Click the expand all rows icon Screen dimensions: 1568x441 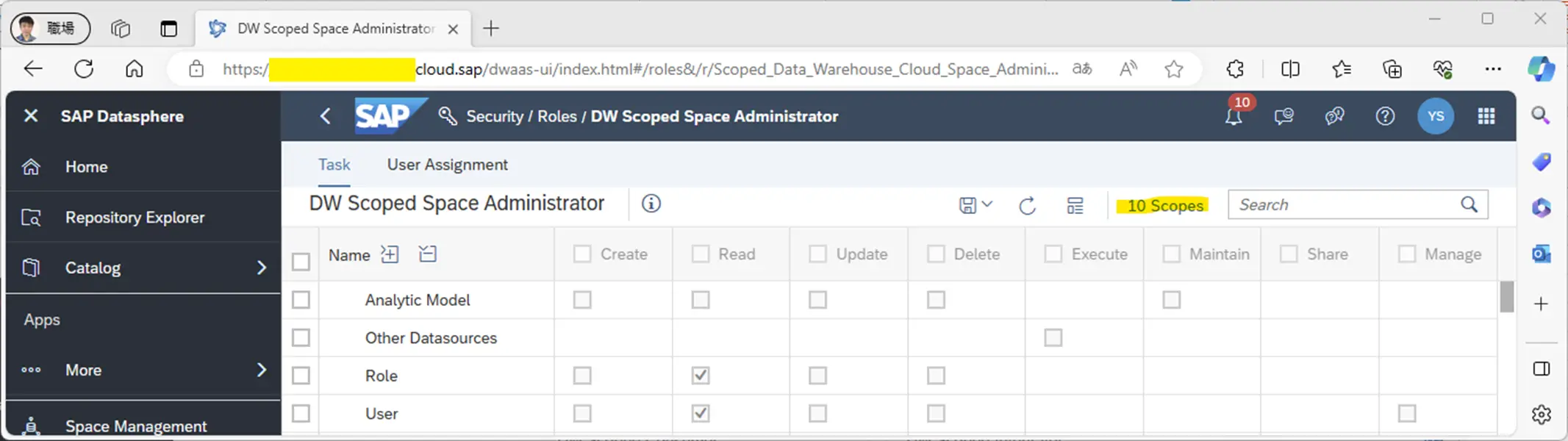point(390,254)
